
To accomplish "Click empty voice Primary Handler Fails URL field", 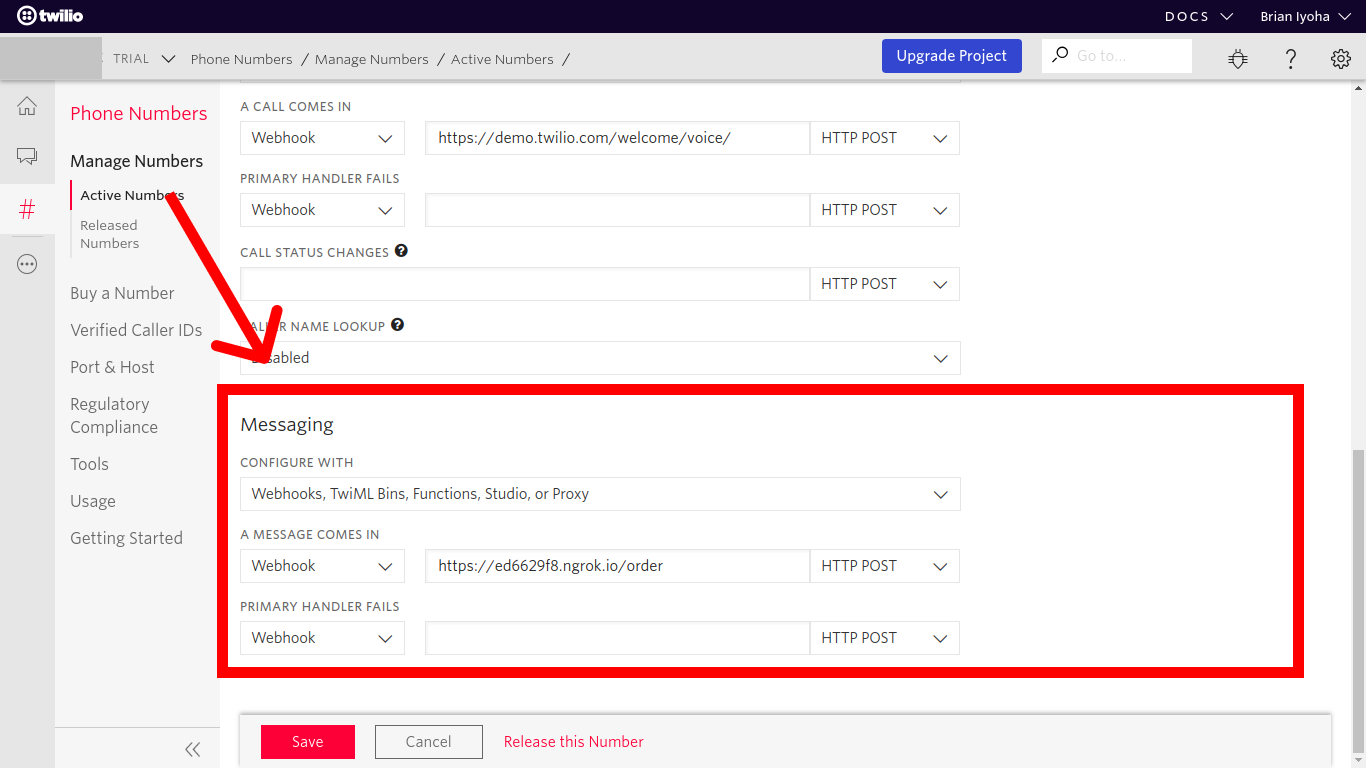I will (x=617, y=210).
